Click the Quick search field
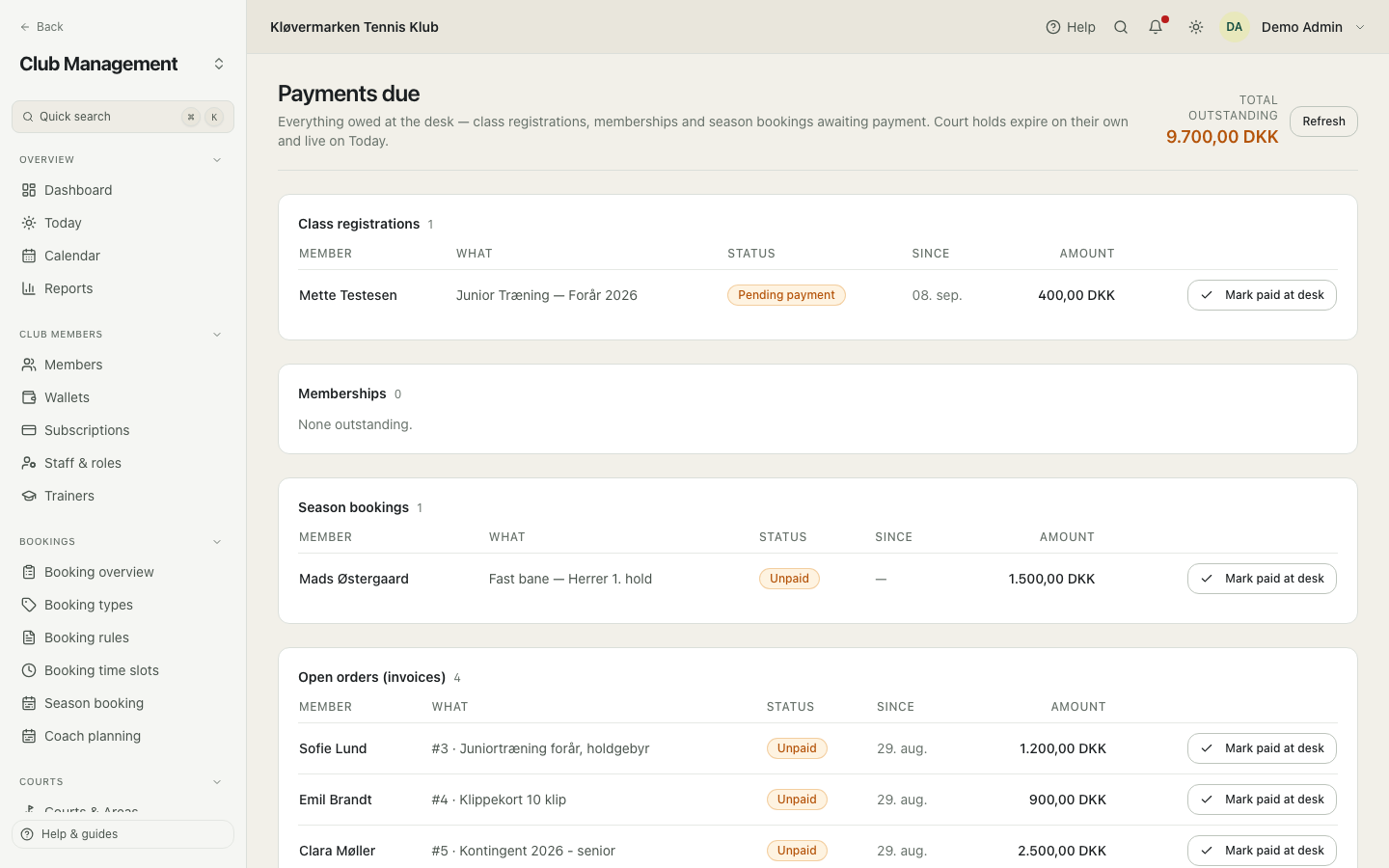Image resolution: width=1389 pixels, height=868 pixels. point(123,117)
